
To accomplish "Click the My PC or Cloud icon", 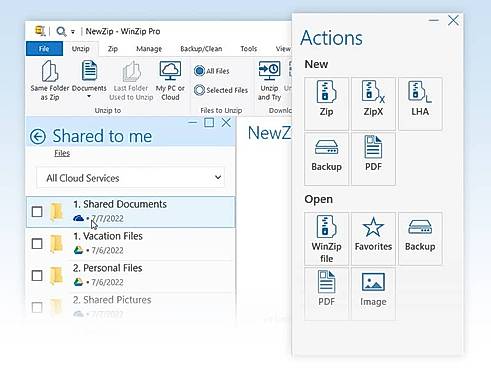I will (x=170, y=71).
